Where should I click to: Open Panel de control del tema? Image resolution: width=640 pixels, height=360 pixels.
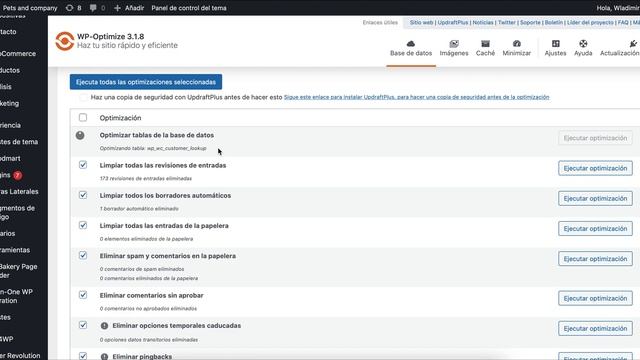click(189, 8)
